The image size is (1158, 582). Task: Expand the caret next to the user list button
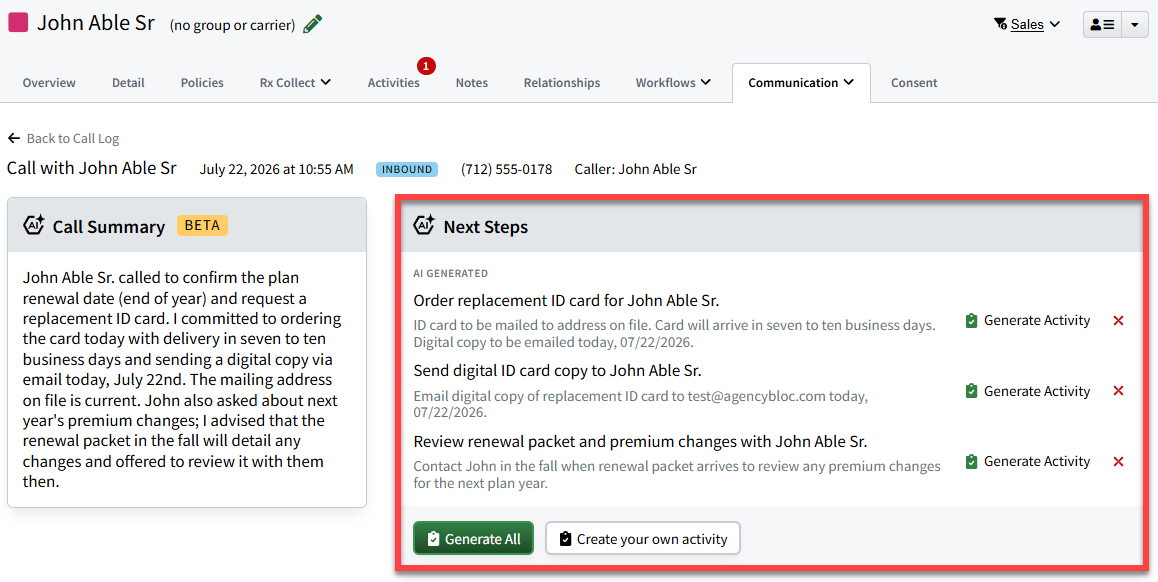click(1134, 24)
